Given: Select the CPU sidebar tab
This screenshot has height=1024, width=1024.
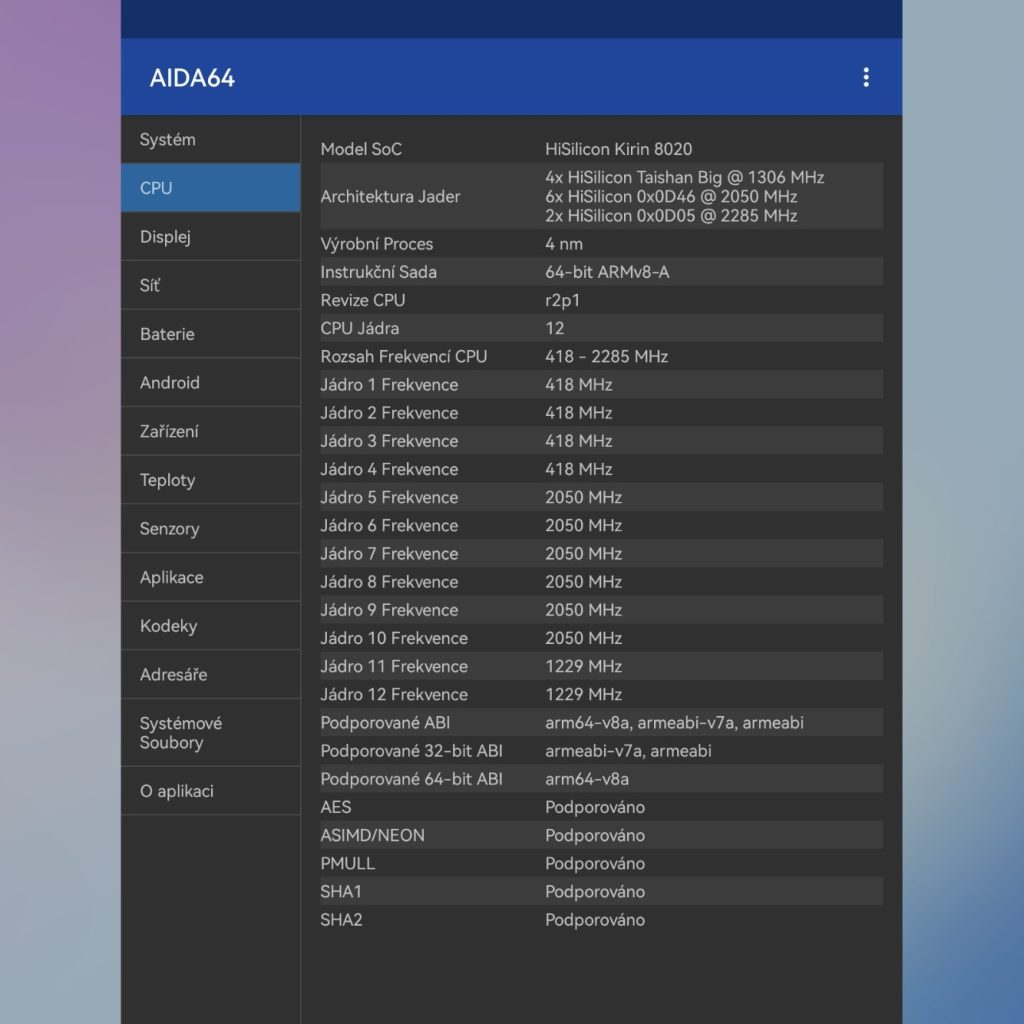Looking at the screenshot, I should coord(210,188).
